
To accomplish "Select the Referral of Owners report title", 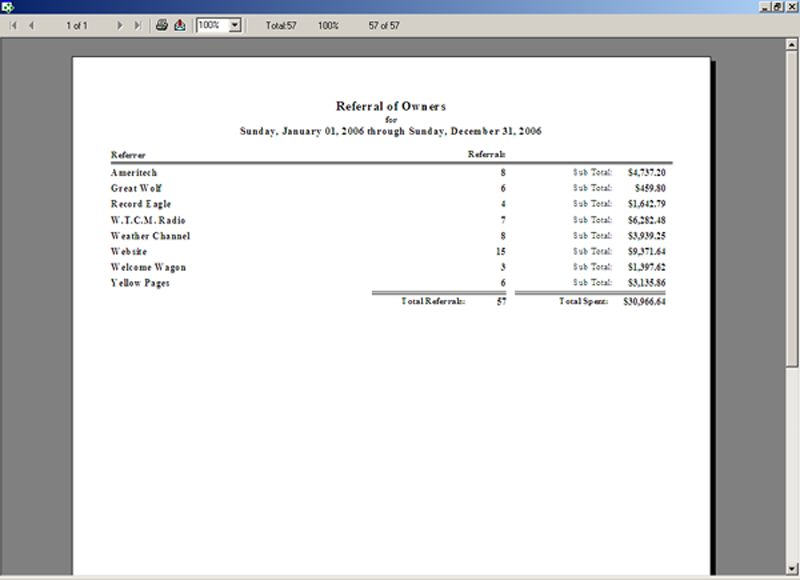I will tap(390, 105).
